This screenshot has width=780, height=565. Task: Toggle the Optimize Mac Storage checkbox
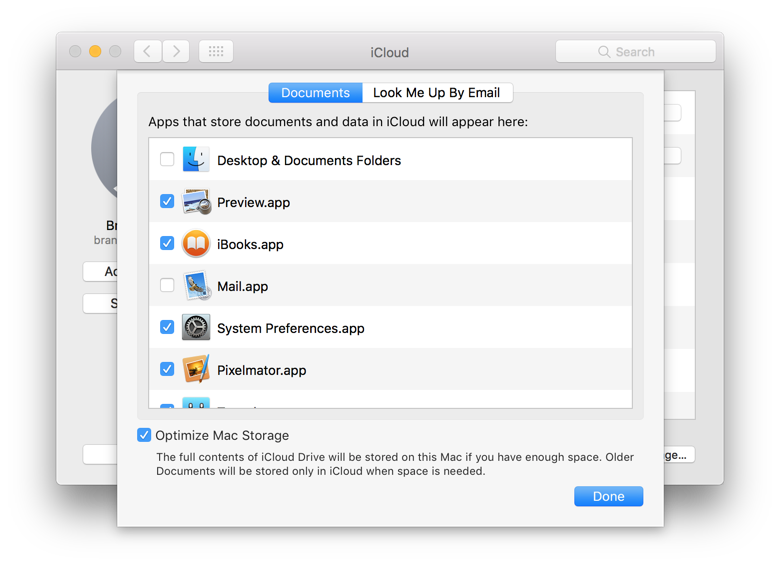144,435
